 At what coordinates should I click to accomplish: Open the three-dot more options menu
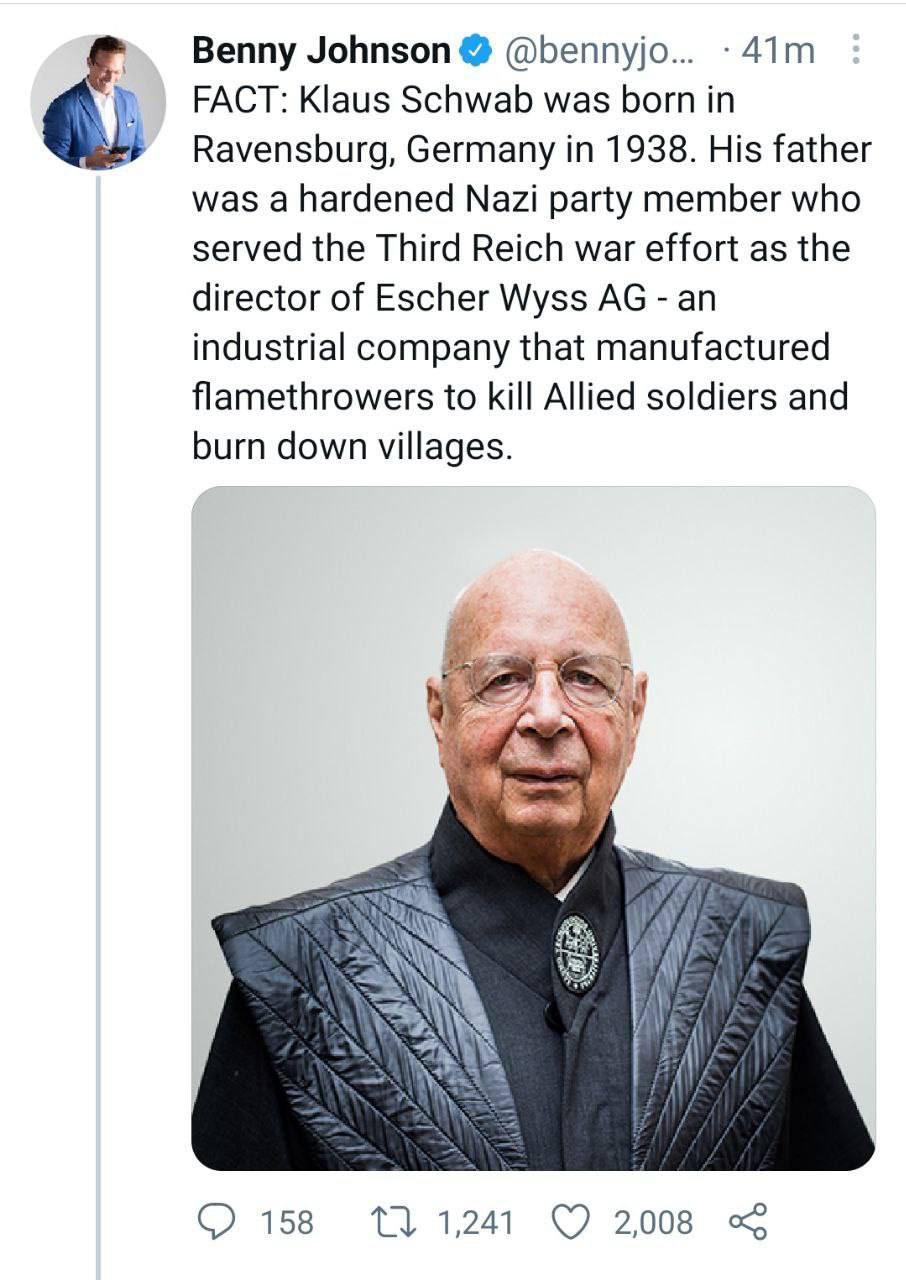855,49
